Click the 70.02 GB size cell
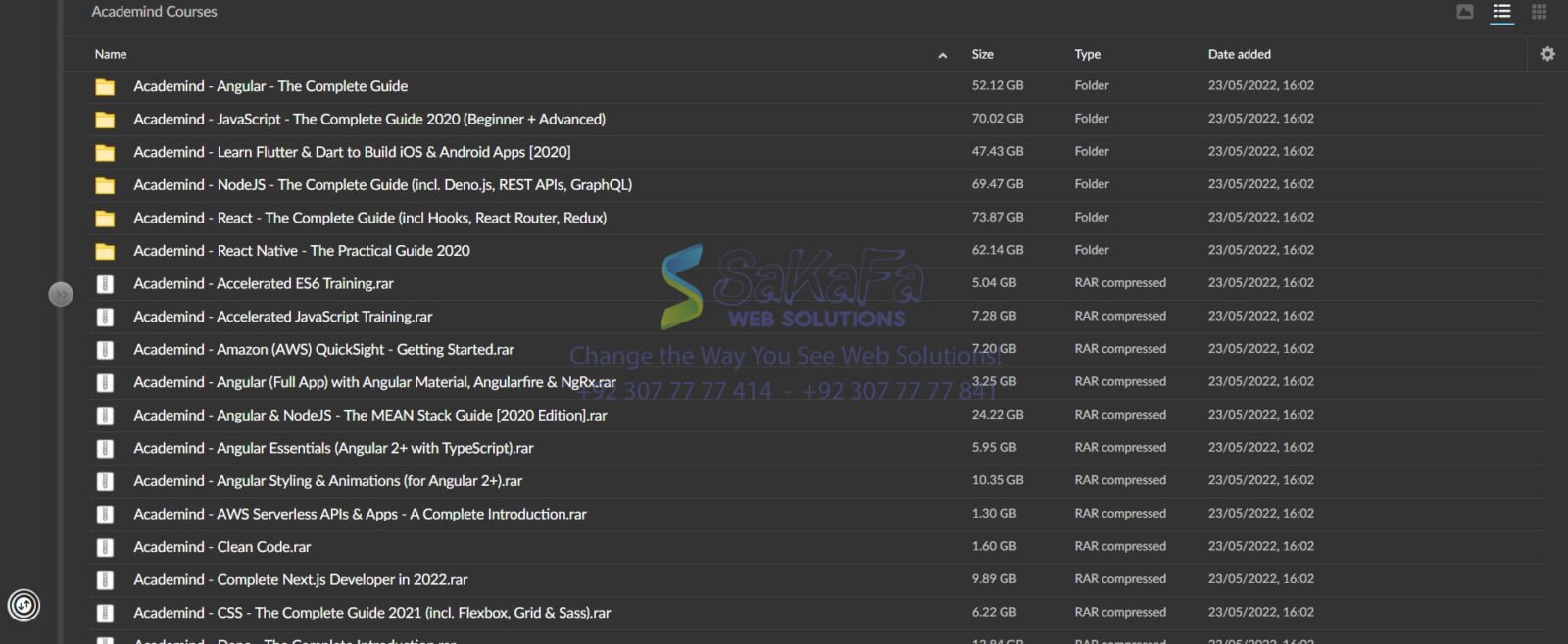The width and height of the screenshot is (1568, 644). (x=997, y=119)
